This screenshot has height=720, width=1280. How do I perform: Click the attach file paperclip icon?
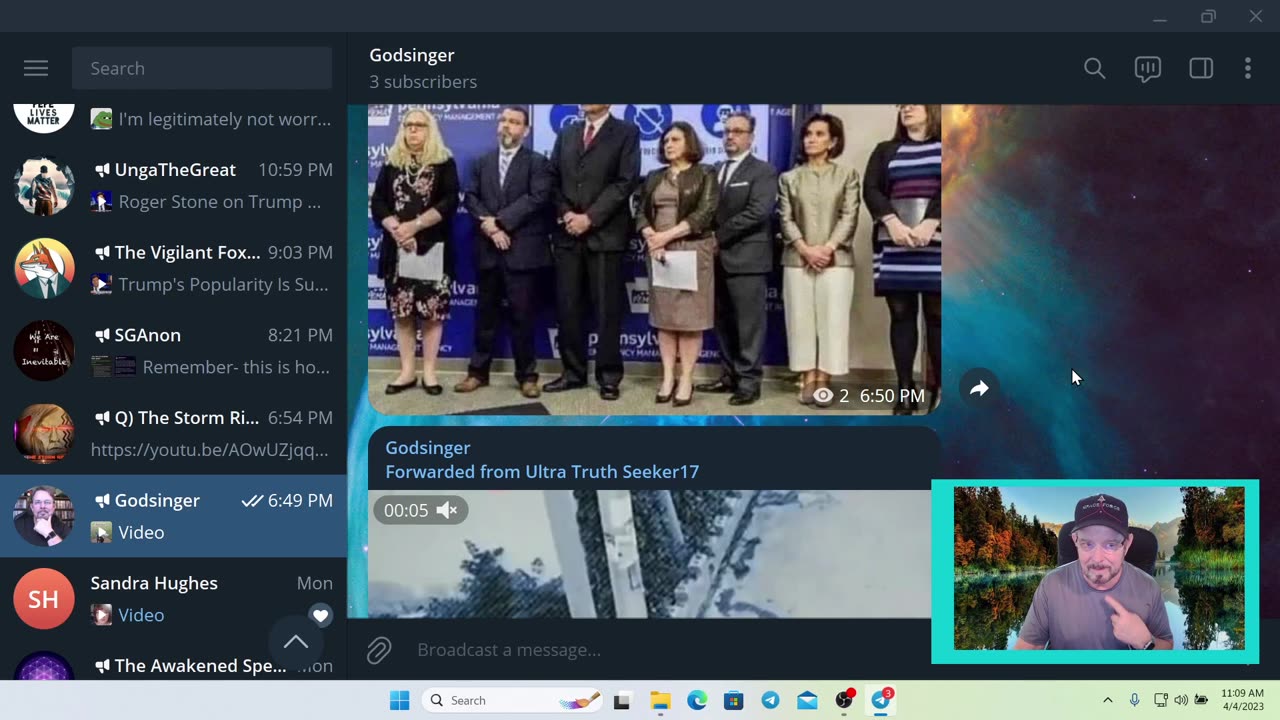point(378,650)
